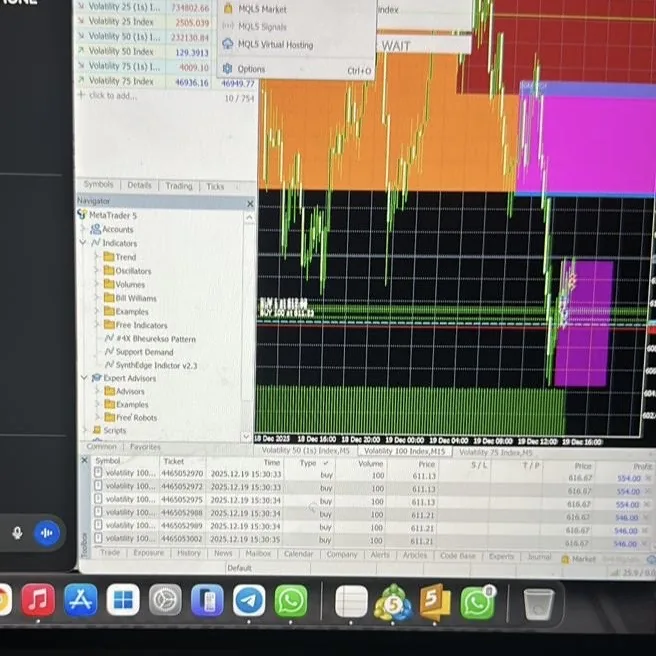
Task: Open the History tab in Toolbox
Action: (189, 553)
